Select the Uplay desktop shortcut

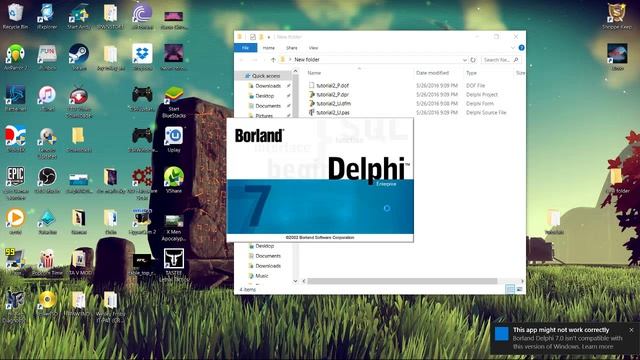coord(174,139)
